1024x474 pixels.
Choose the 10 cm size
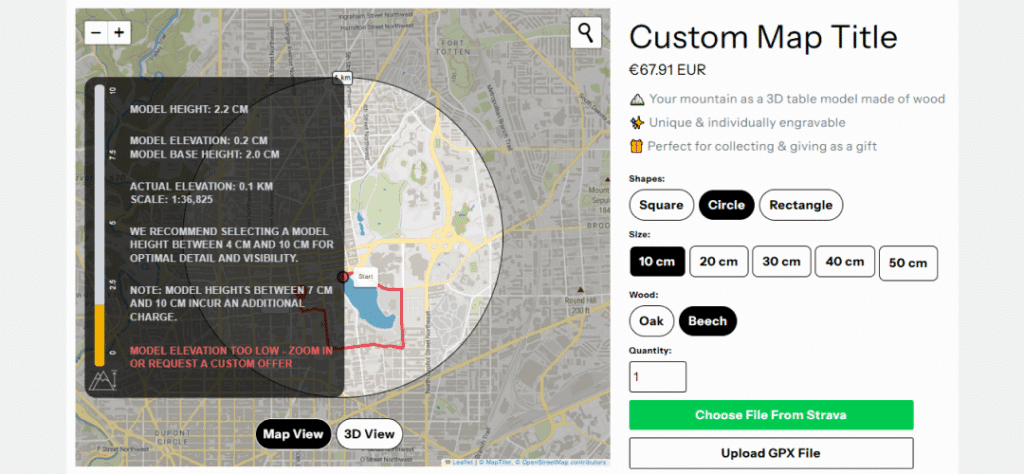pyautogui.click(x=657, y=261)
